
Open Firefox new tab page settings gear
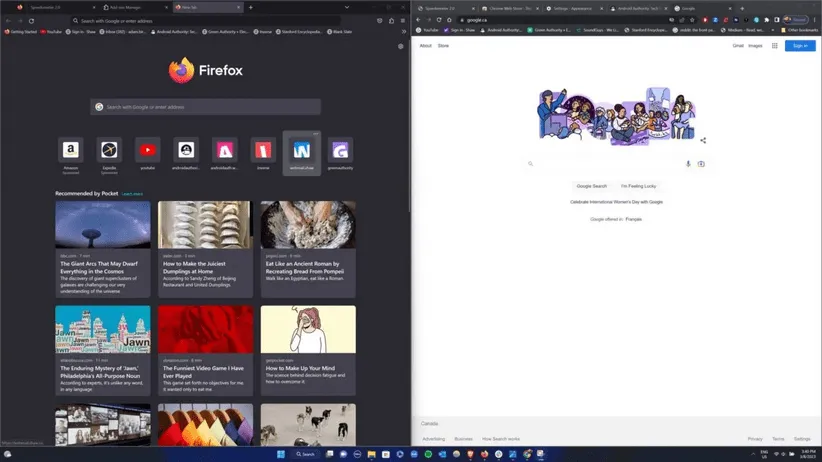[x=400, y=46]
